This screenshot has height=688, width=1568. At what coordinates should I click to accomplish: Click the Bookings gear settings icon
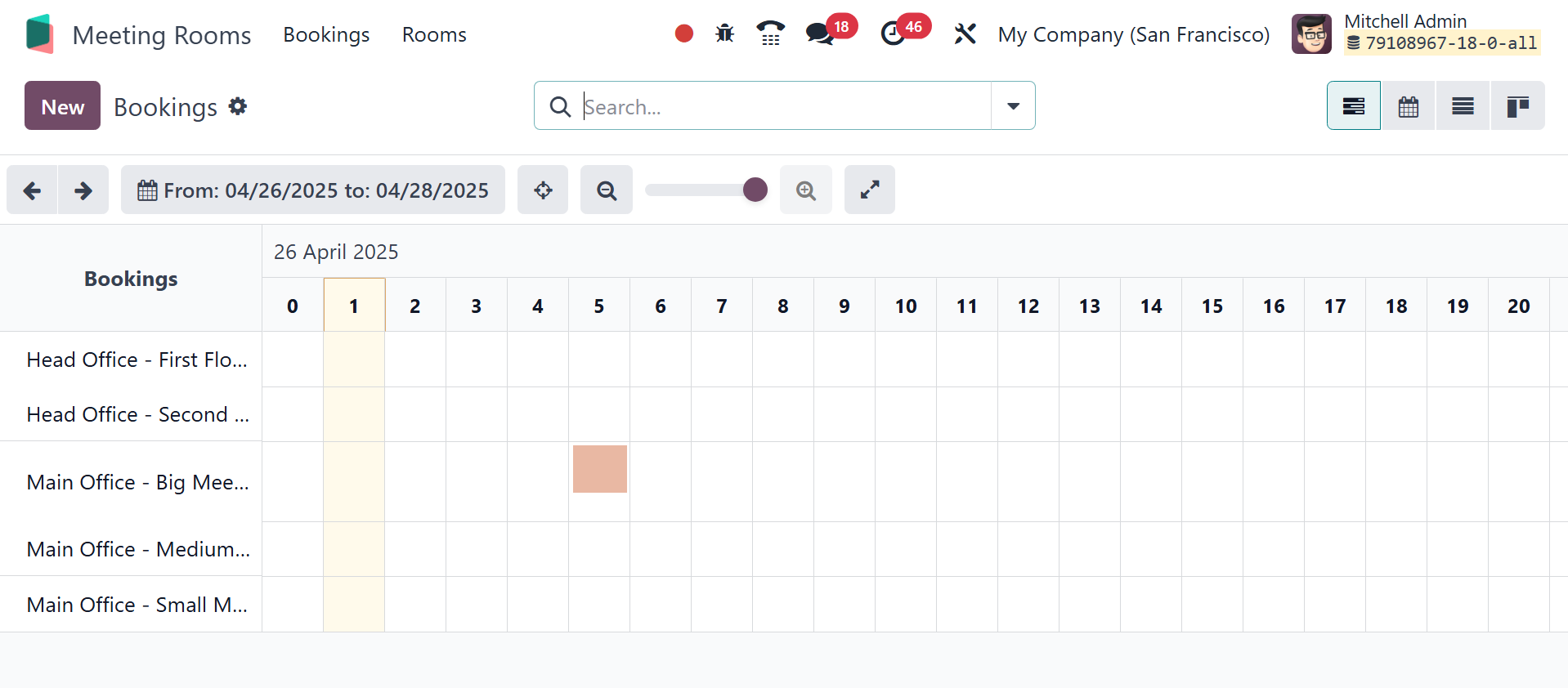[238, 106]
